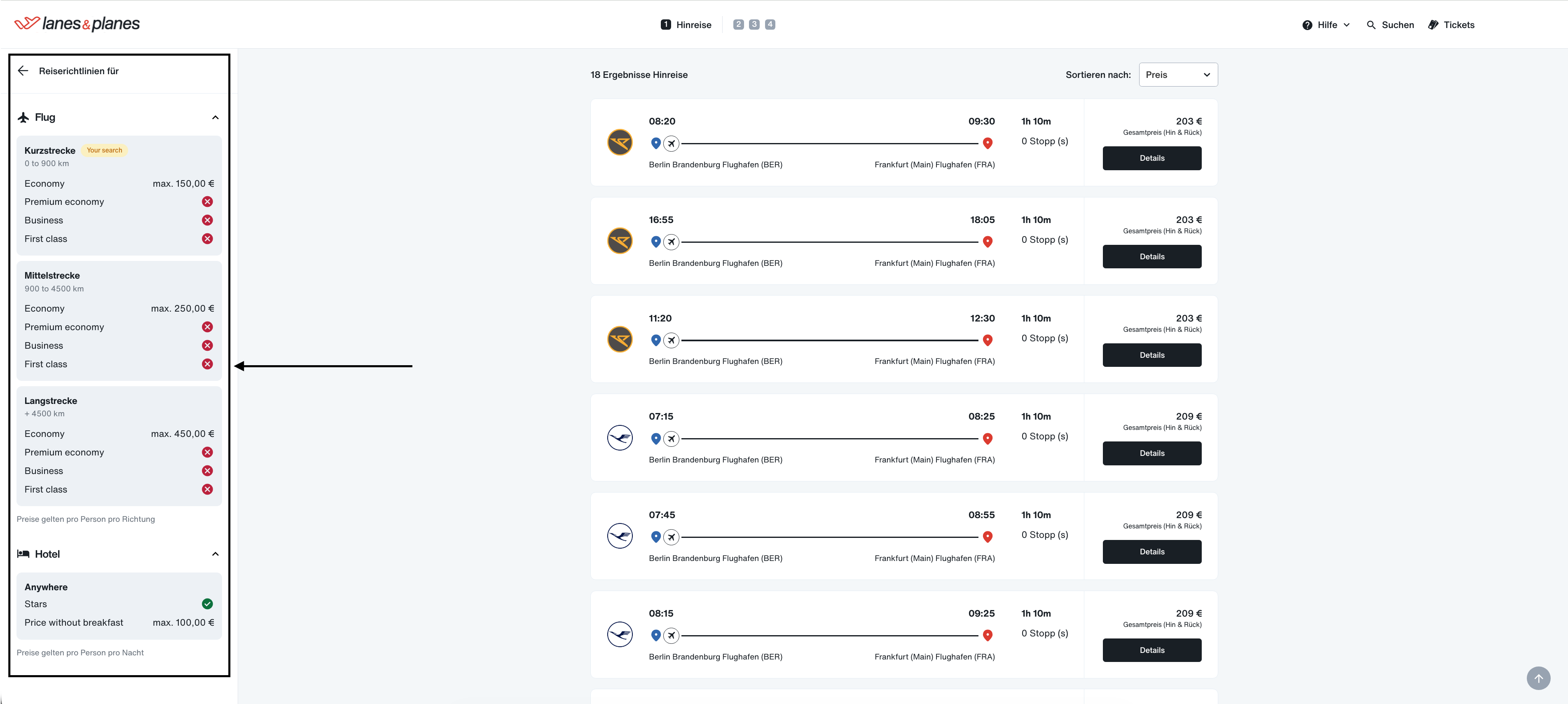
Task: Click the green check icon beside Stars
Action: (208, 603)
